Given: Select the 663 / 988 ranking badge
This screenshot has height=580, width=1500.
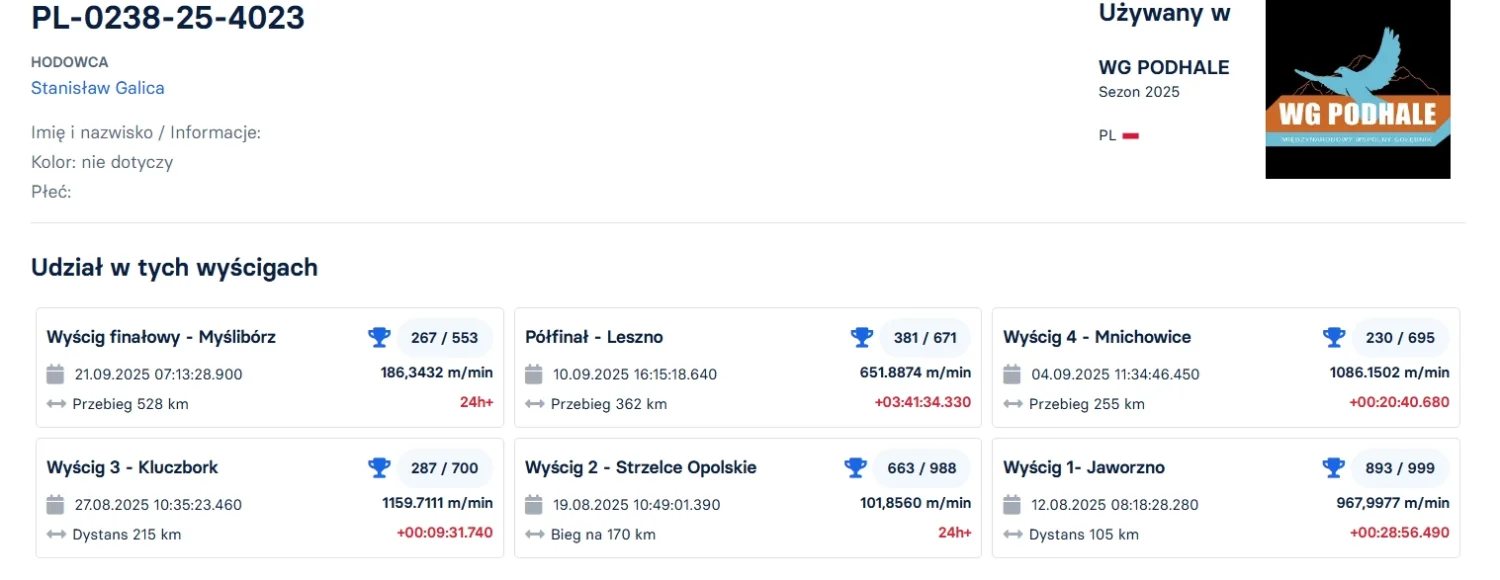Looking at the screenshot, I should [x=921, y=468].
